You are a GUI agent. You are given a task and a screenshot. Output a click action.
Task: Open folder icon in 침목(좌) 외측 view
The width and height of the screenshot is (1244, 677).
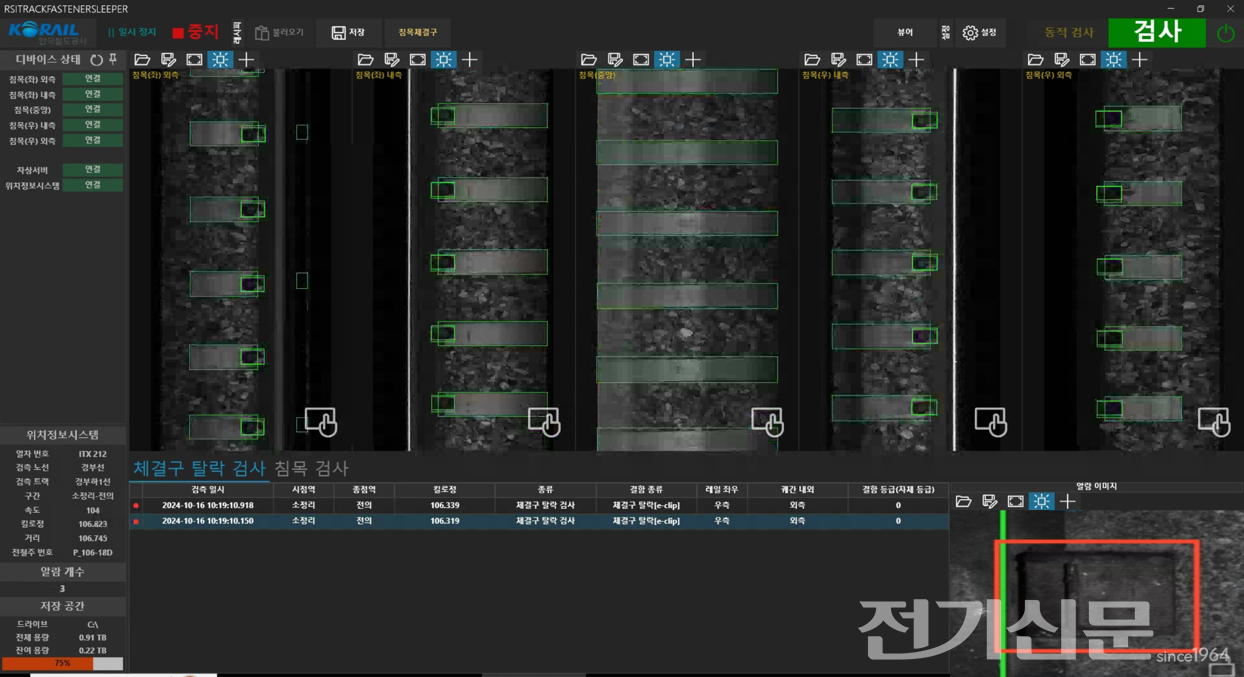142,60
